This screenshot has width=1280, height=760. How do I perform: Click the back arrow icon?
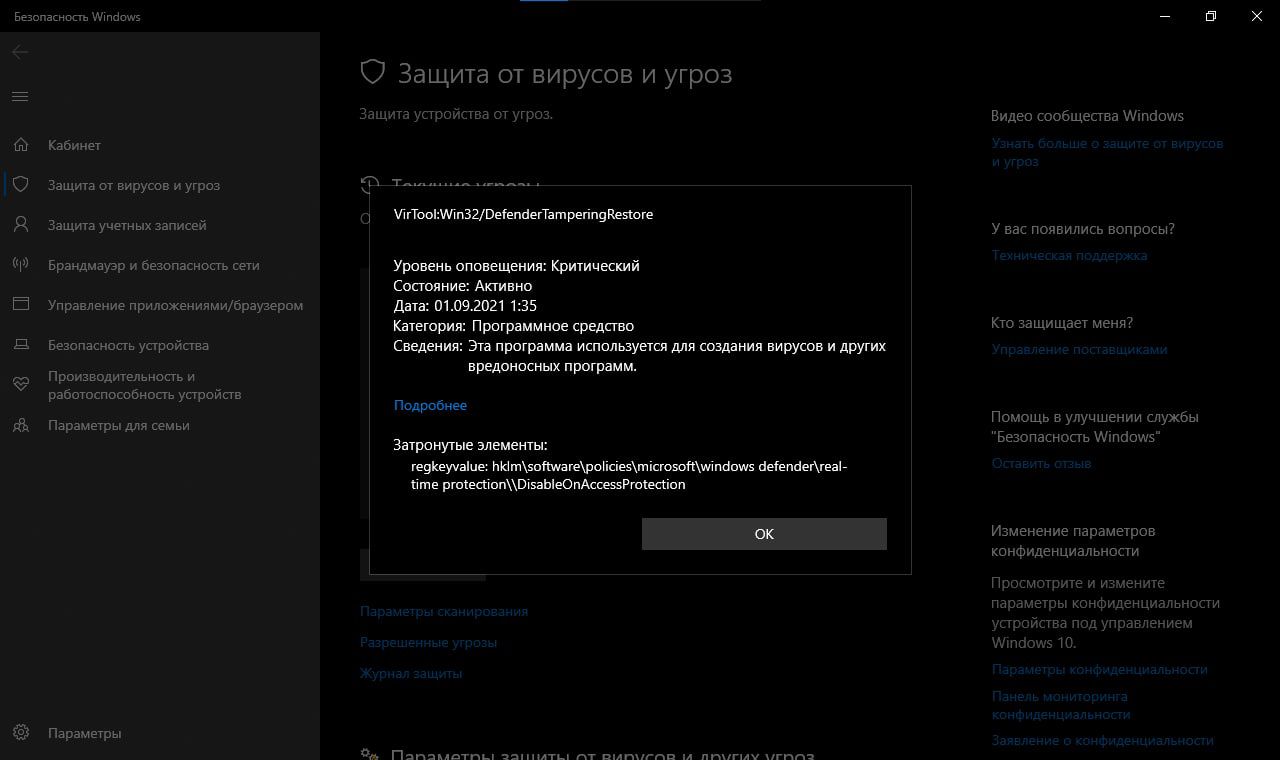20,52
